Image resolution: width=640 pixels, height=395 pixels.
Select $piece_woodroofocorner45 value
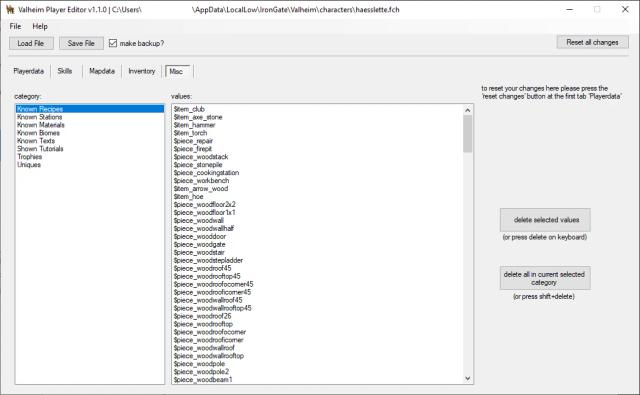tap(317, 284)
